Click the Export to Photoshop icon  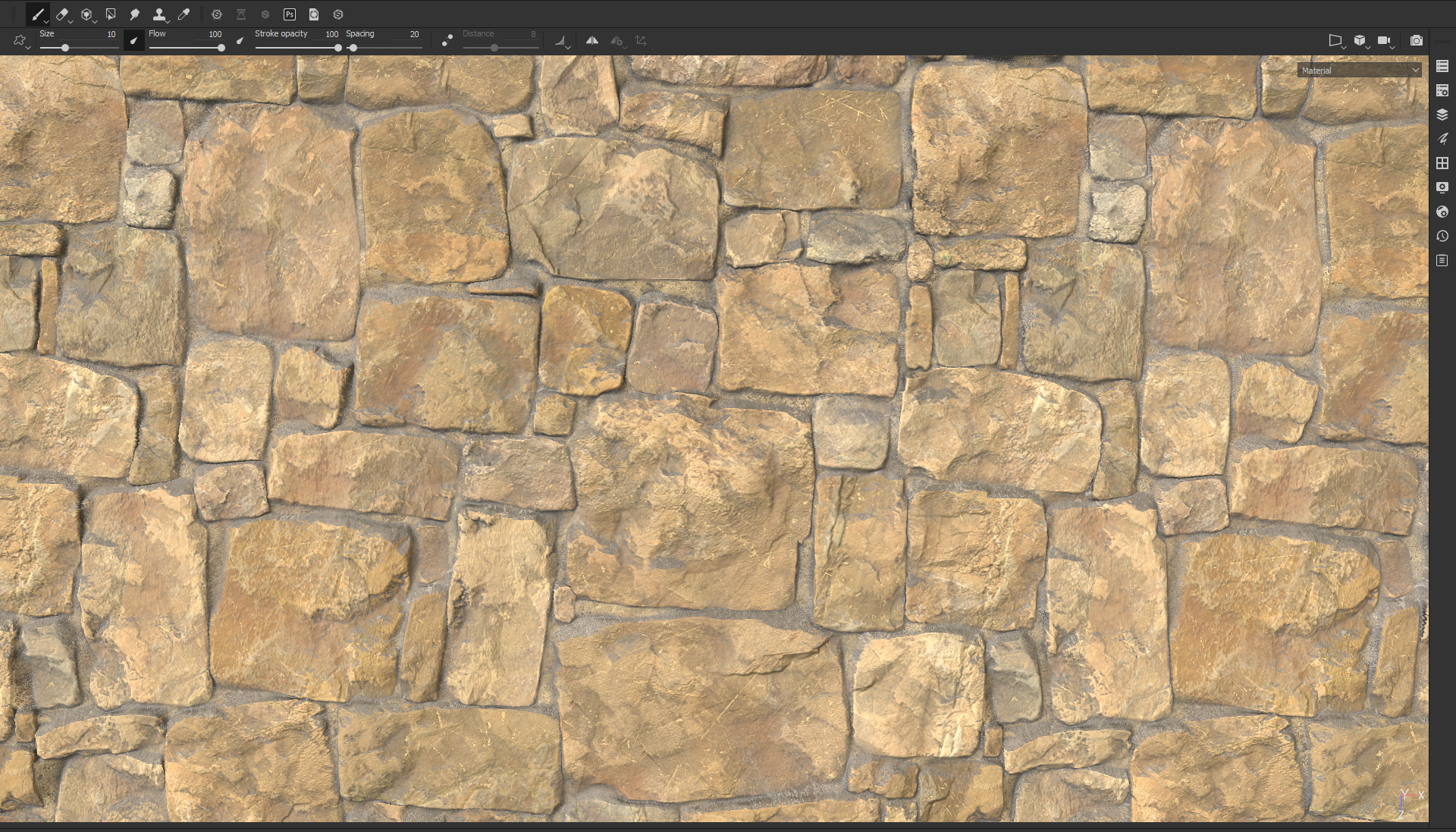(x=290, y=14)
